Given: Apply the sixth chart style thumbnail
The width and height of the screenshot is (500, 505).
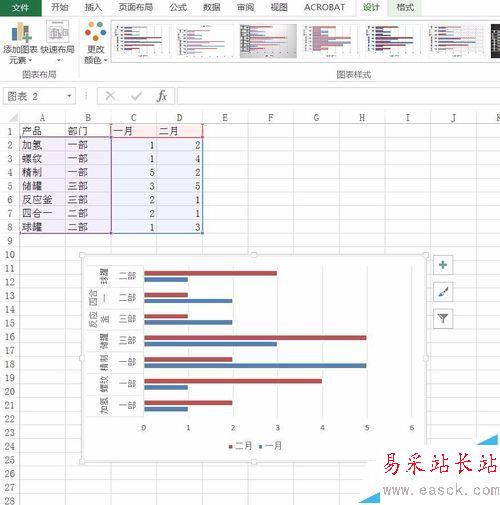Looking at the screenshot, I should pyautogui.click(x=456, y=41).
